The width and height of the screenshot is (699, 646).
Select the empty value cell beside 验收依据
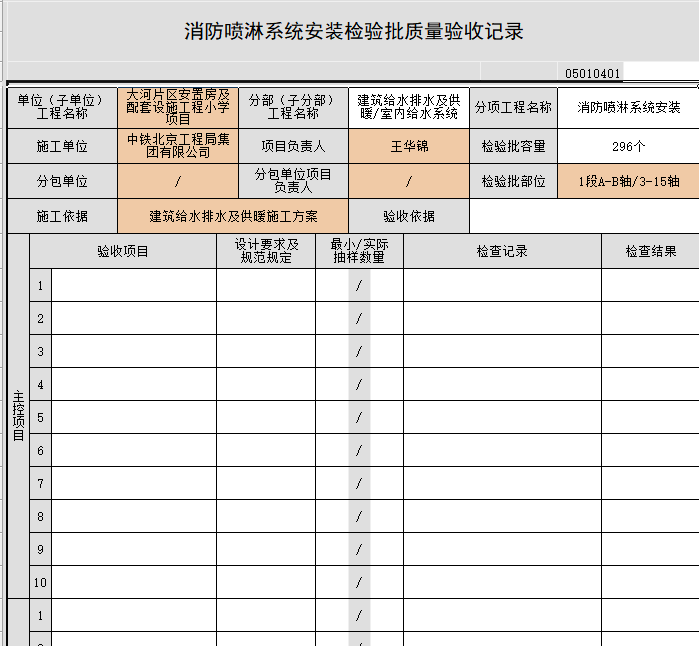584,216
